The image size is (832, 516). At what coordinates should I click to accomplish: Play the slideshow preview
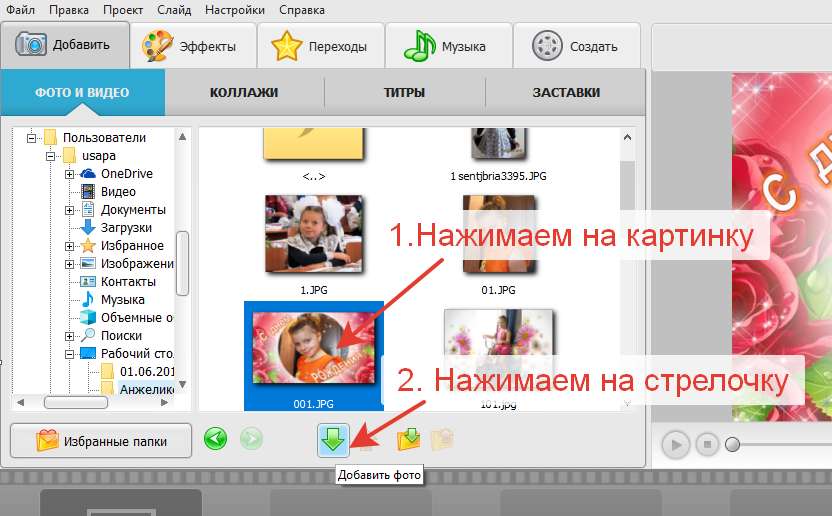pos(675,444)
